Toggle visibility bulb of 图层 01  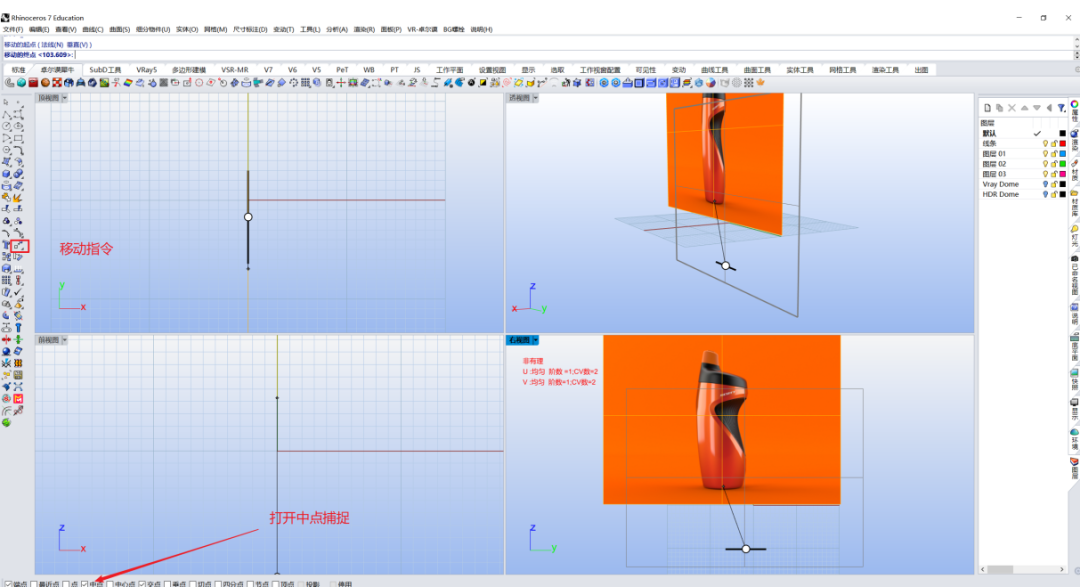[x=1045, y=154]
